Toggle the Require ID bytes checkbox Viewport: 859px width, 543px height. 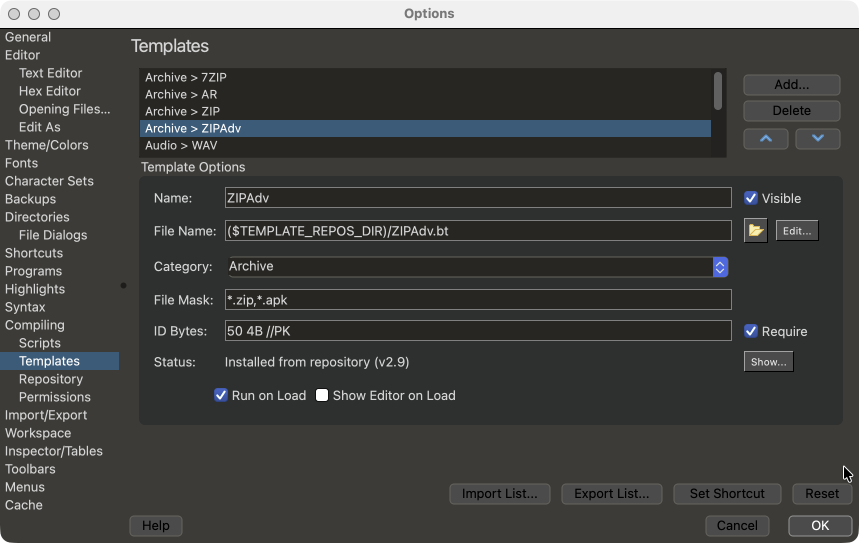tap(751, 331)
